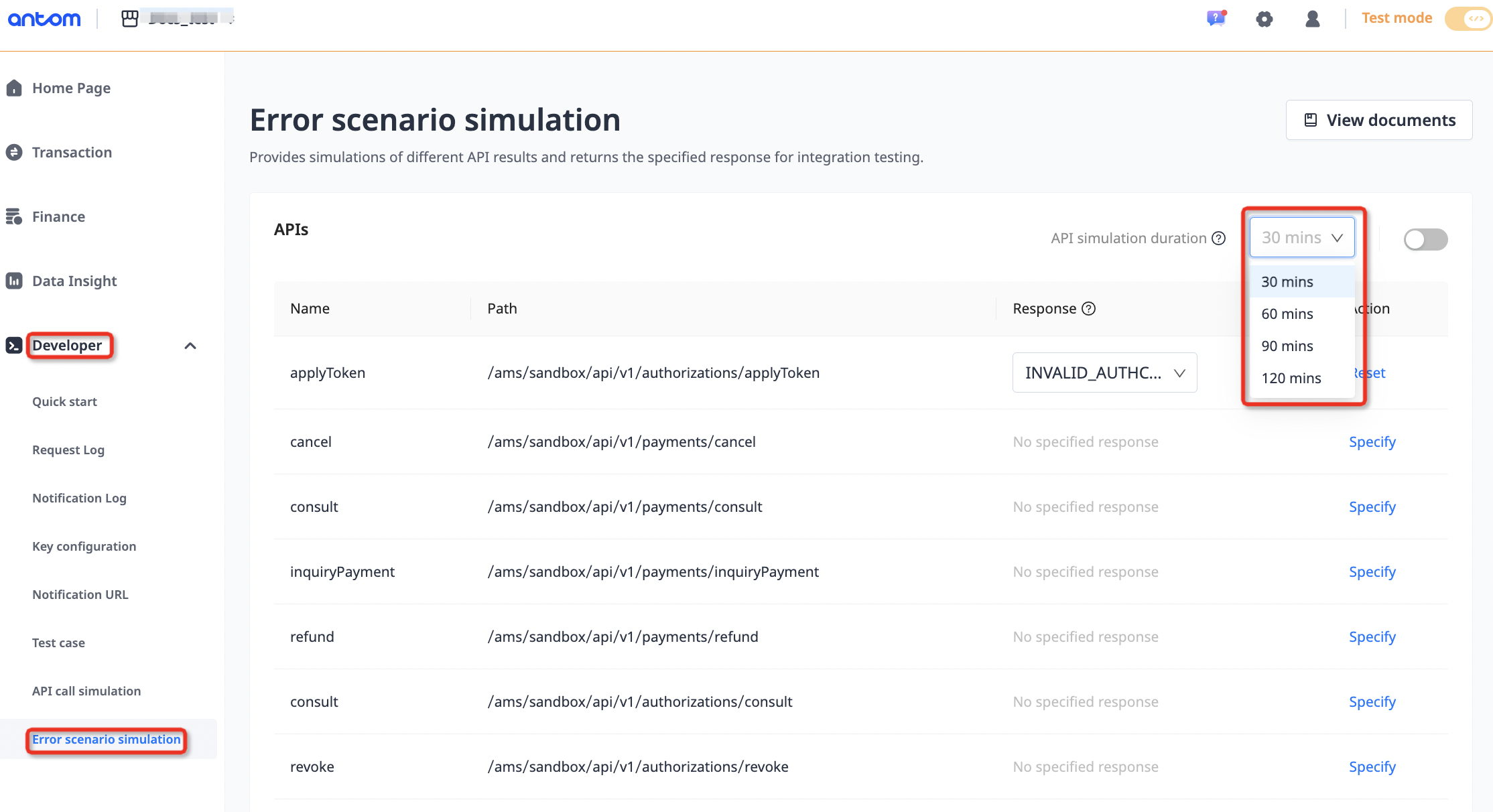Collapse the Developer menu chevron
Screen dimensions: 1493x812
[x=190, y=346]
